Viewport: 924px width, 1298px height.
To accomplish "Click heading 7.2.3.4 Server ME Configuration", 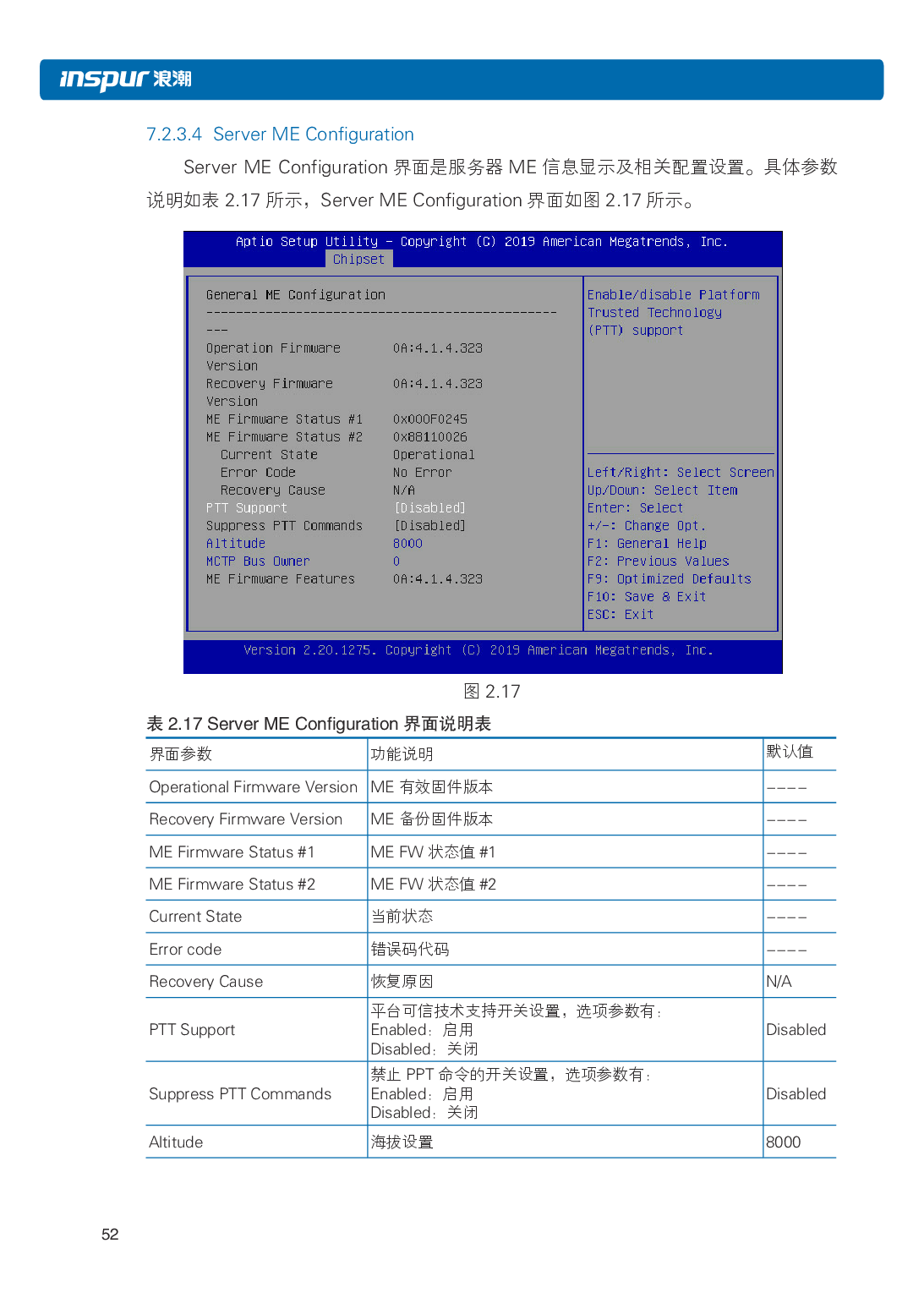I will (x=280, y=134).
